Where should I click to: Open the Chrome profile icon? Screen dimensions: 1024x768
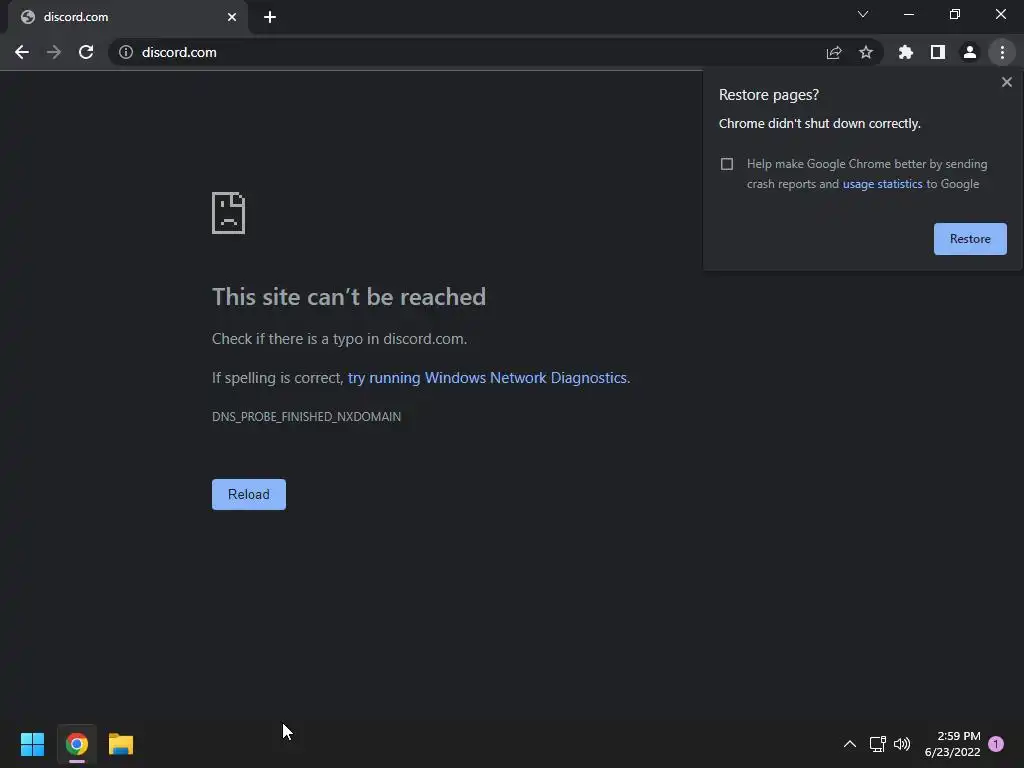coord(970,52)
